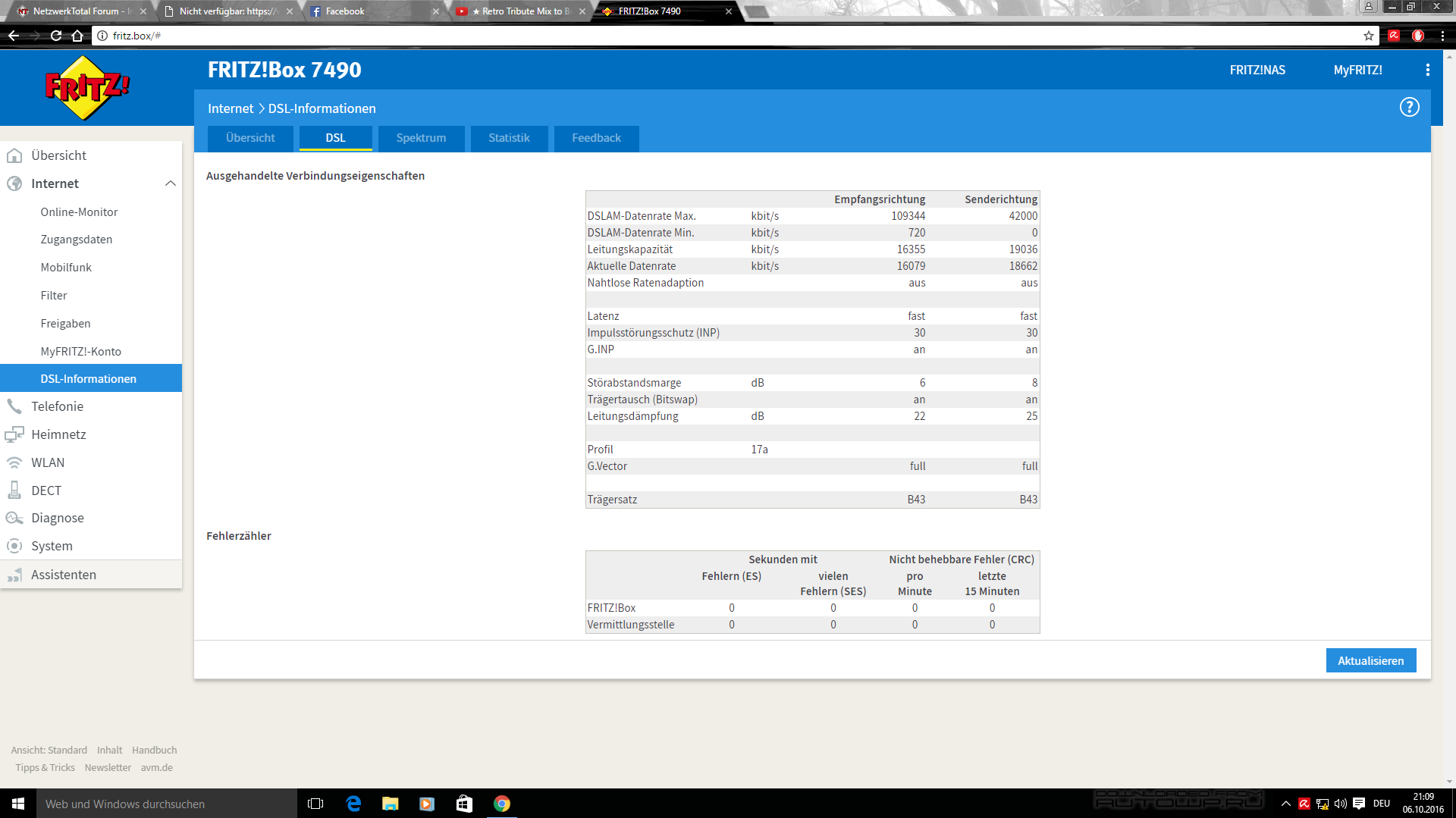The image size is (1456, 818).
Task: Open the Spektrum tab
Action: [421, 138]
